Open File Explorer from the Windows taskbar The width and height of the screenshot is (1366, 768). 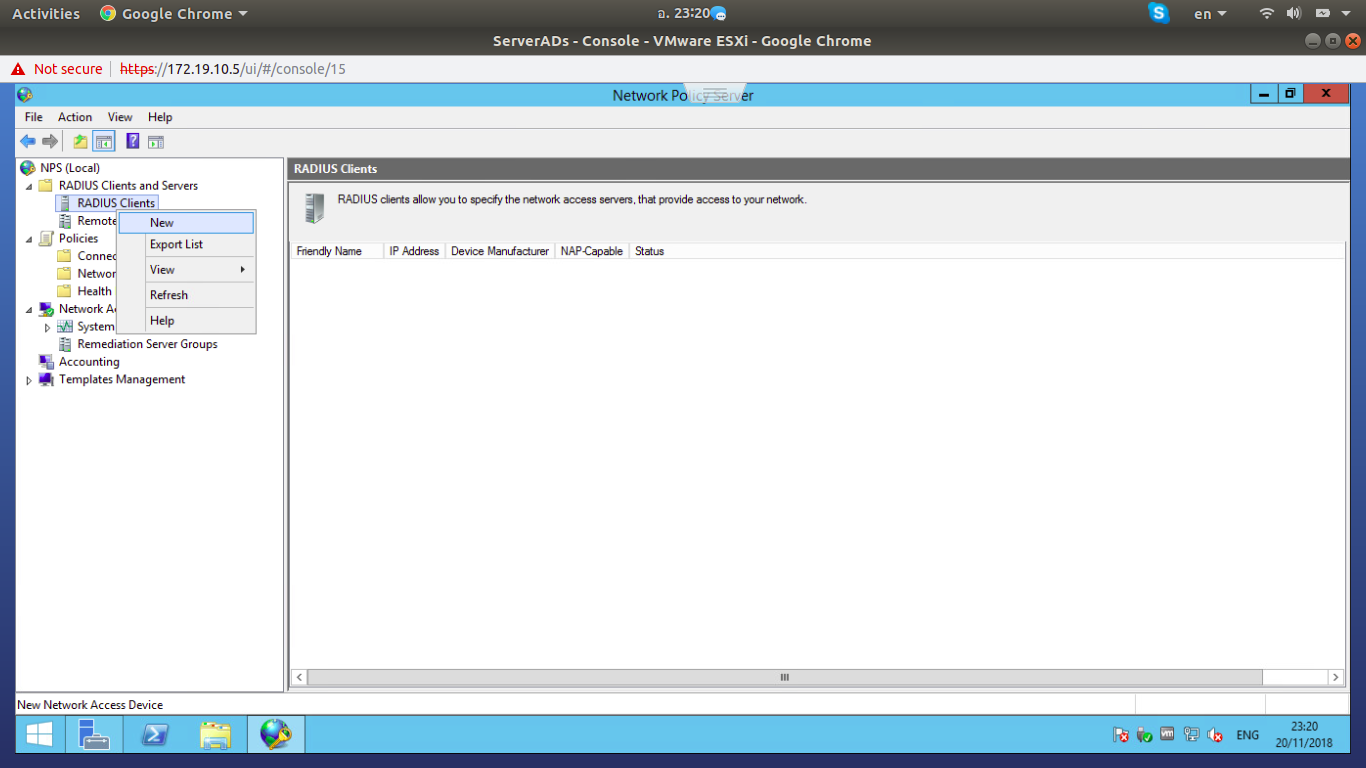(x=215, y=735)
